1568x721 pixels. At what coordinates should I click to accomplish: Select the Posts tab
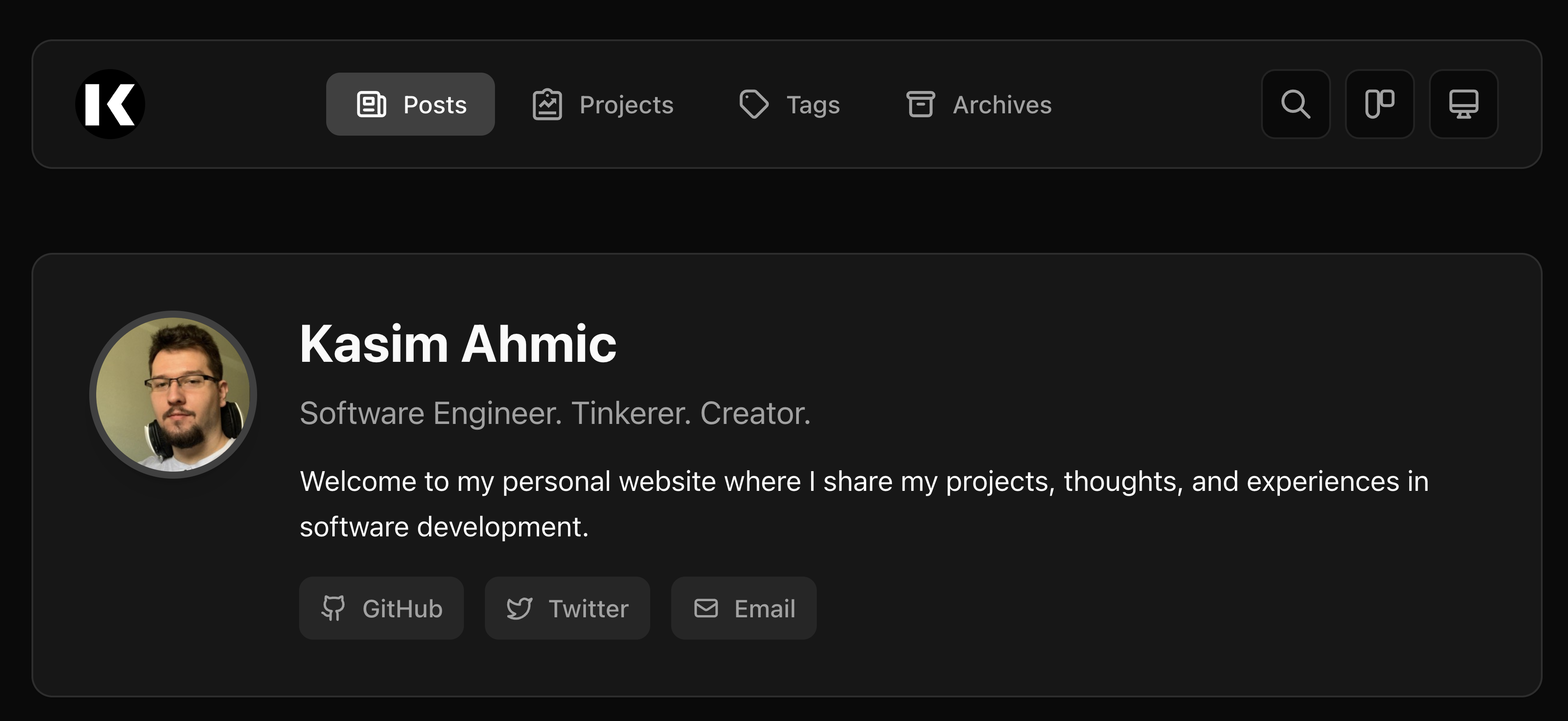(410, 104)
